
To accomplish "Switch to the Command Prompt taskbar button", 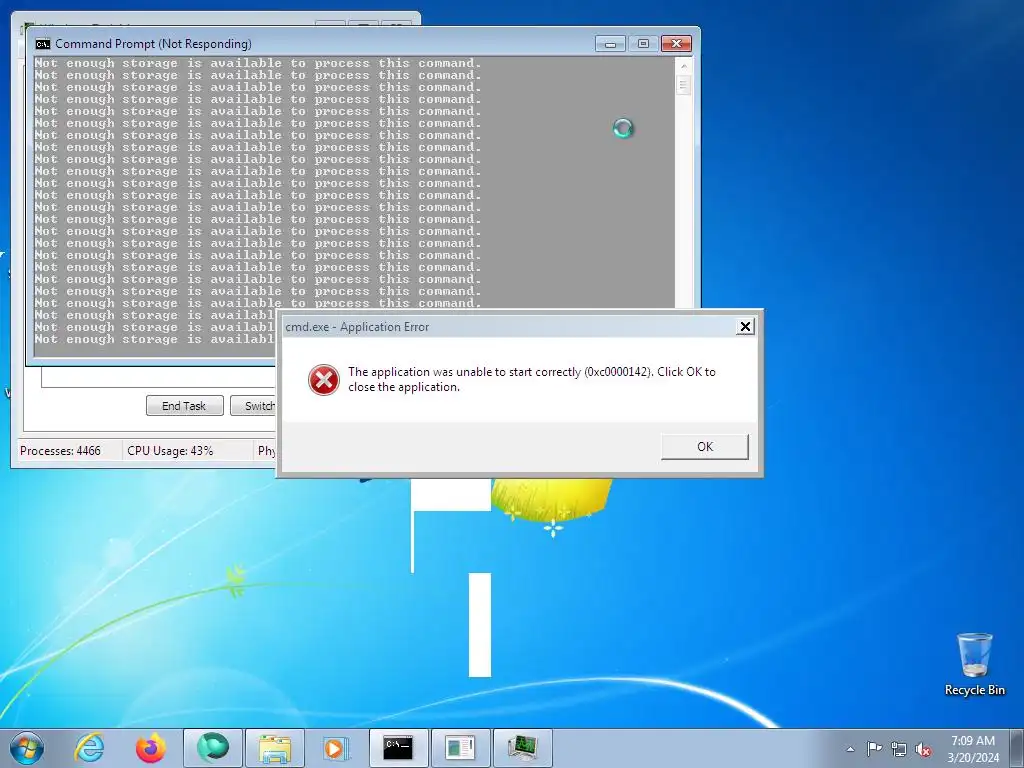I will 398,748.
